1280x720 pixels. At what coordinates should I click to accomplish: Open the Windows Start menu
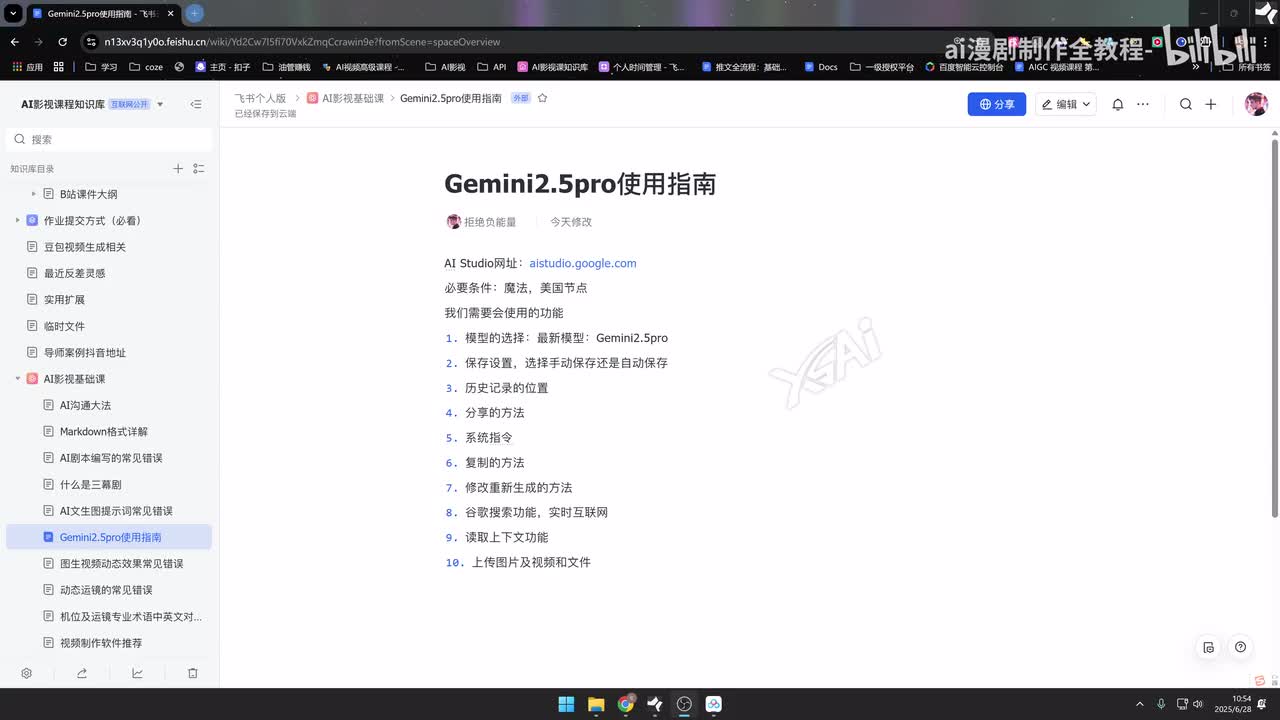pos(566,704)
